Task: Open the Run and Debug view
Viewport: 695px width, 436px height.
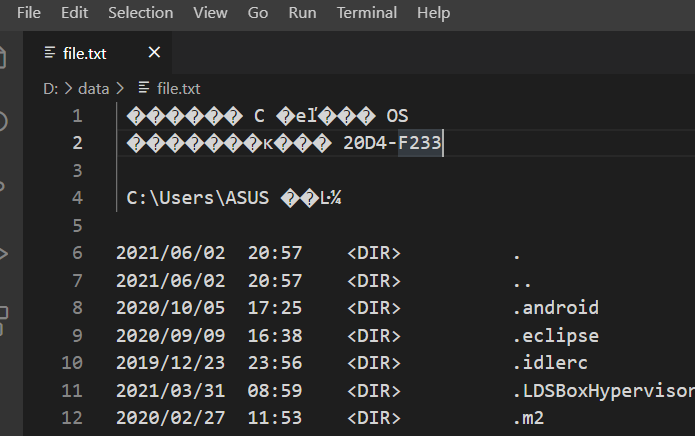Action: click(4, 252)
